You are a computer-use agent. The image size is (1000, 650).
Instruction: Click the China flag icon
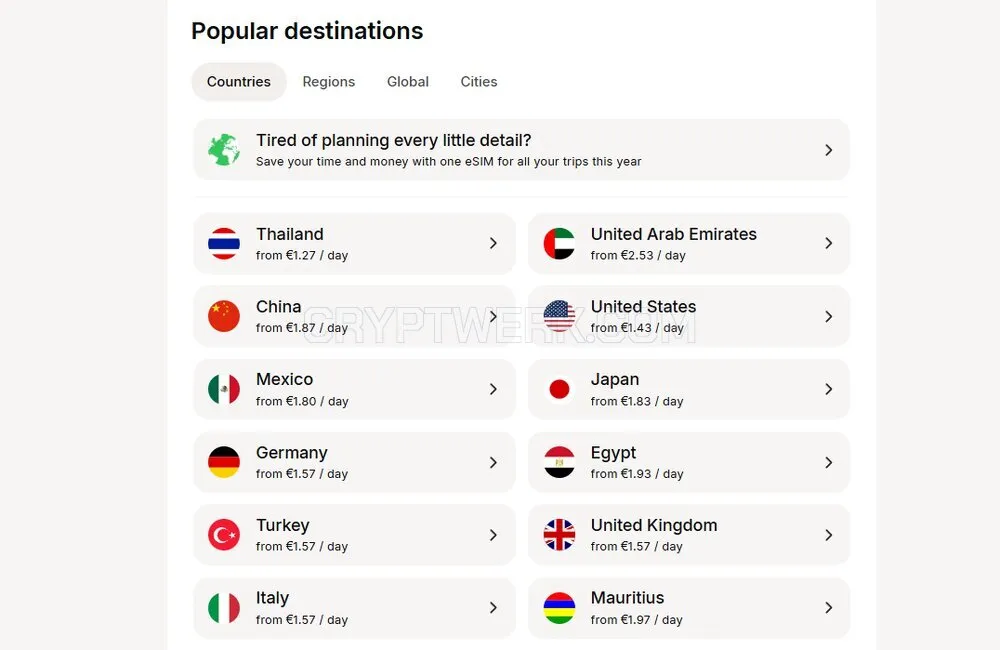[x=224, y=316]
